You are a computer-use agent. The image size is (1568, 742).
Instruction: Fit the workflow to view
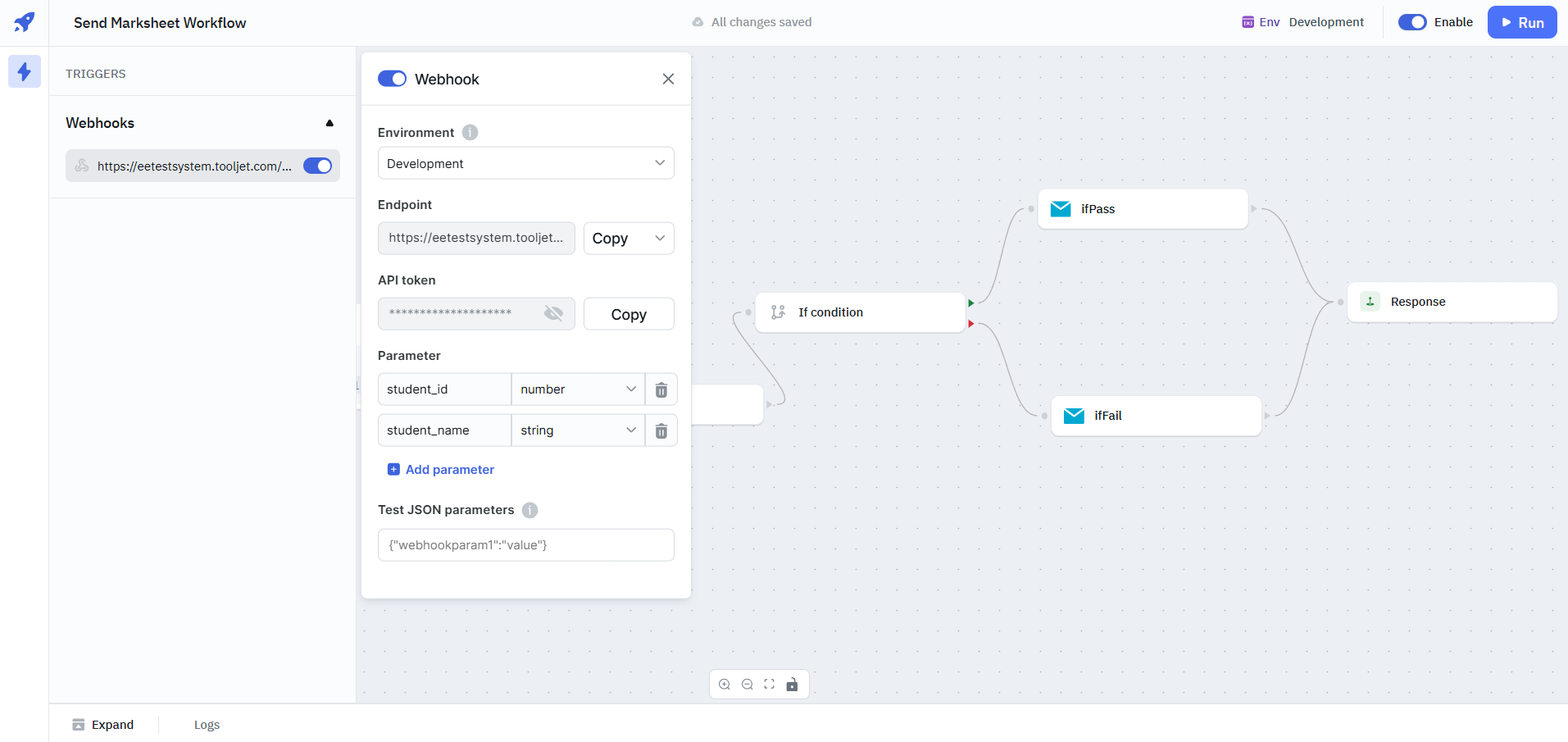(770, 685)
